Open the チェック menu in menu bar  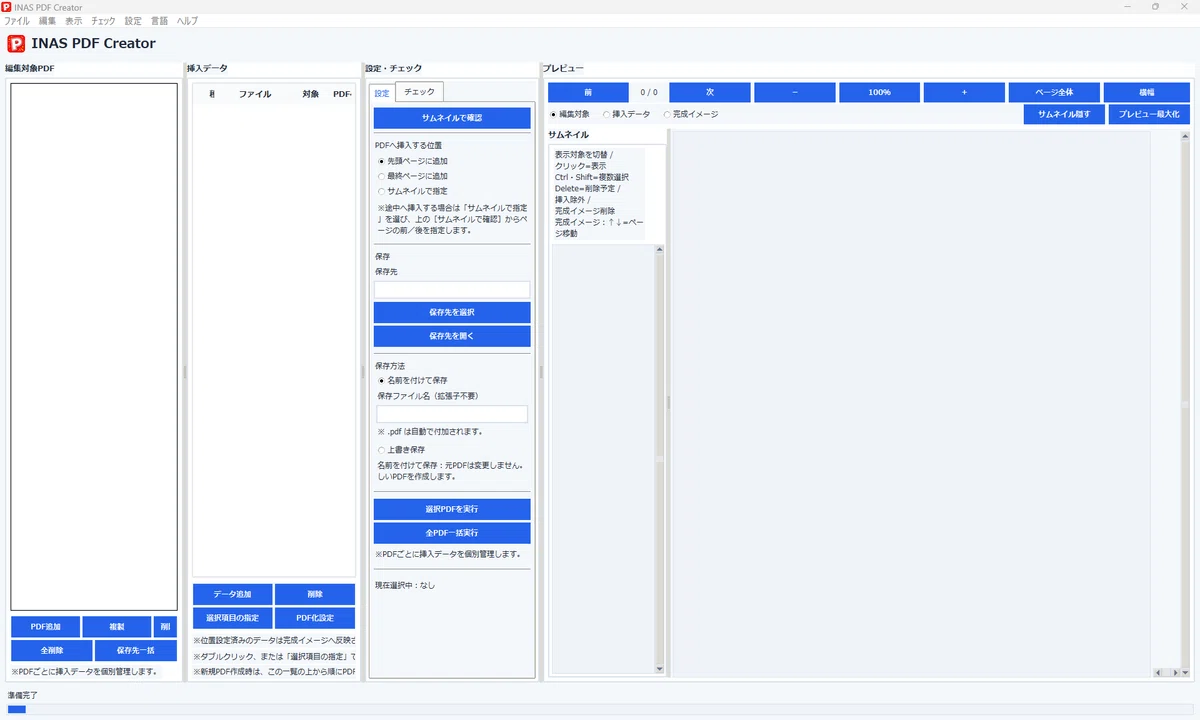click(103, 21)
